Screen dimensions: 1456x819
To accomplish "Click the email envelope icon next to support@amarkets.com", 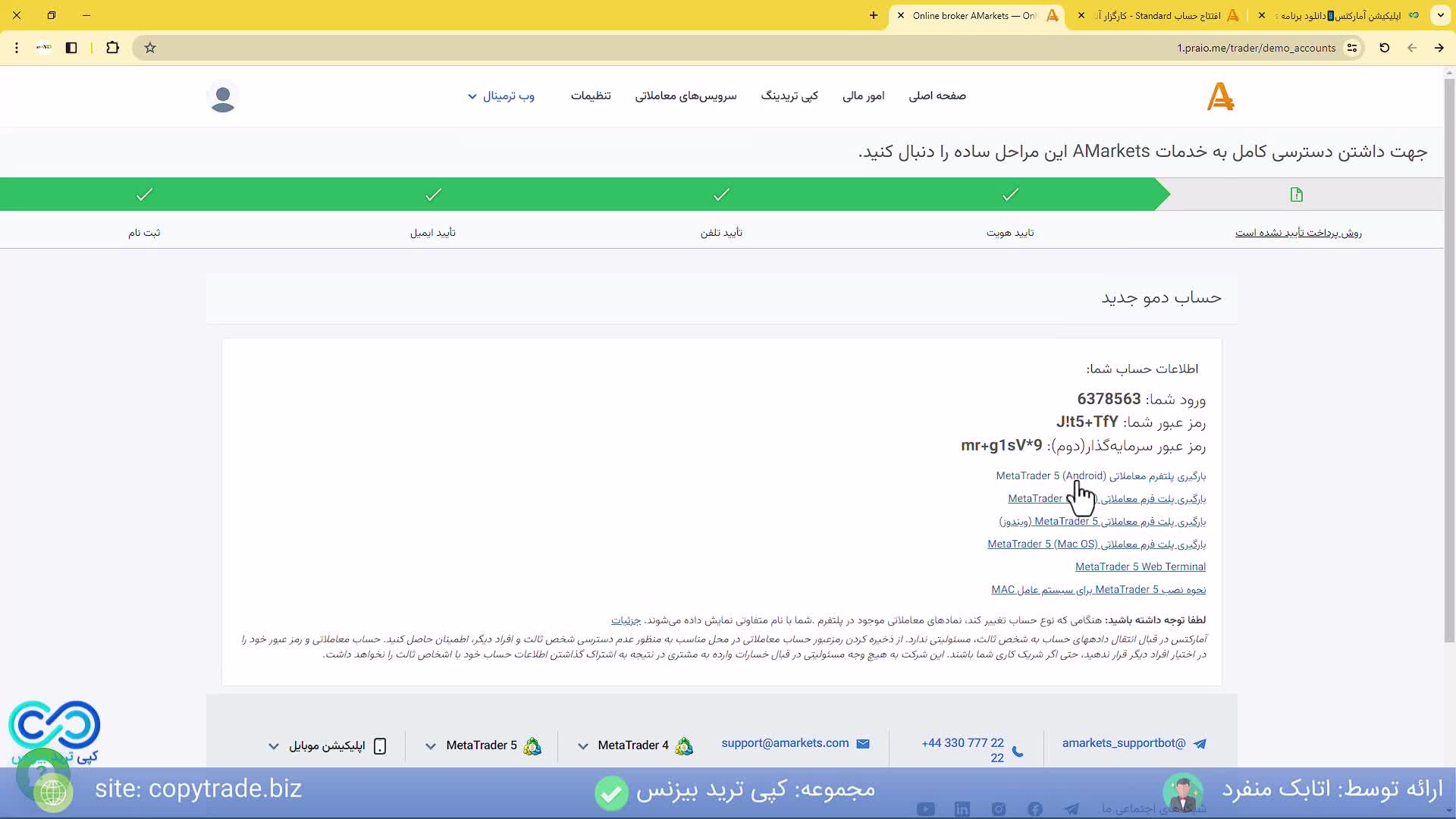I will point(863,744).
